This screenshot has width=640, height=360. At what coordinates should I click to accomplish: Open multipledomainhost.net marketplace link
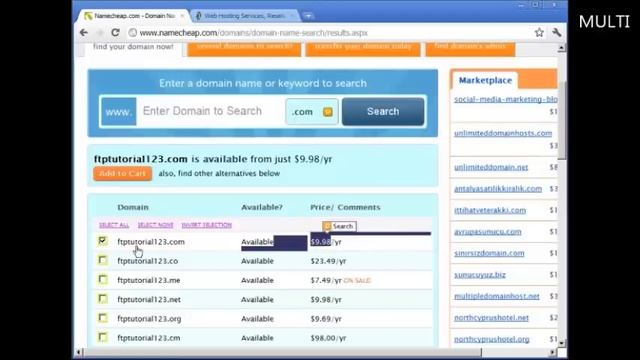pos(497,296)
